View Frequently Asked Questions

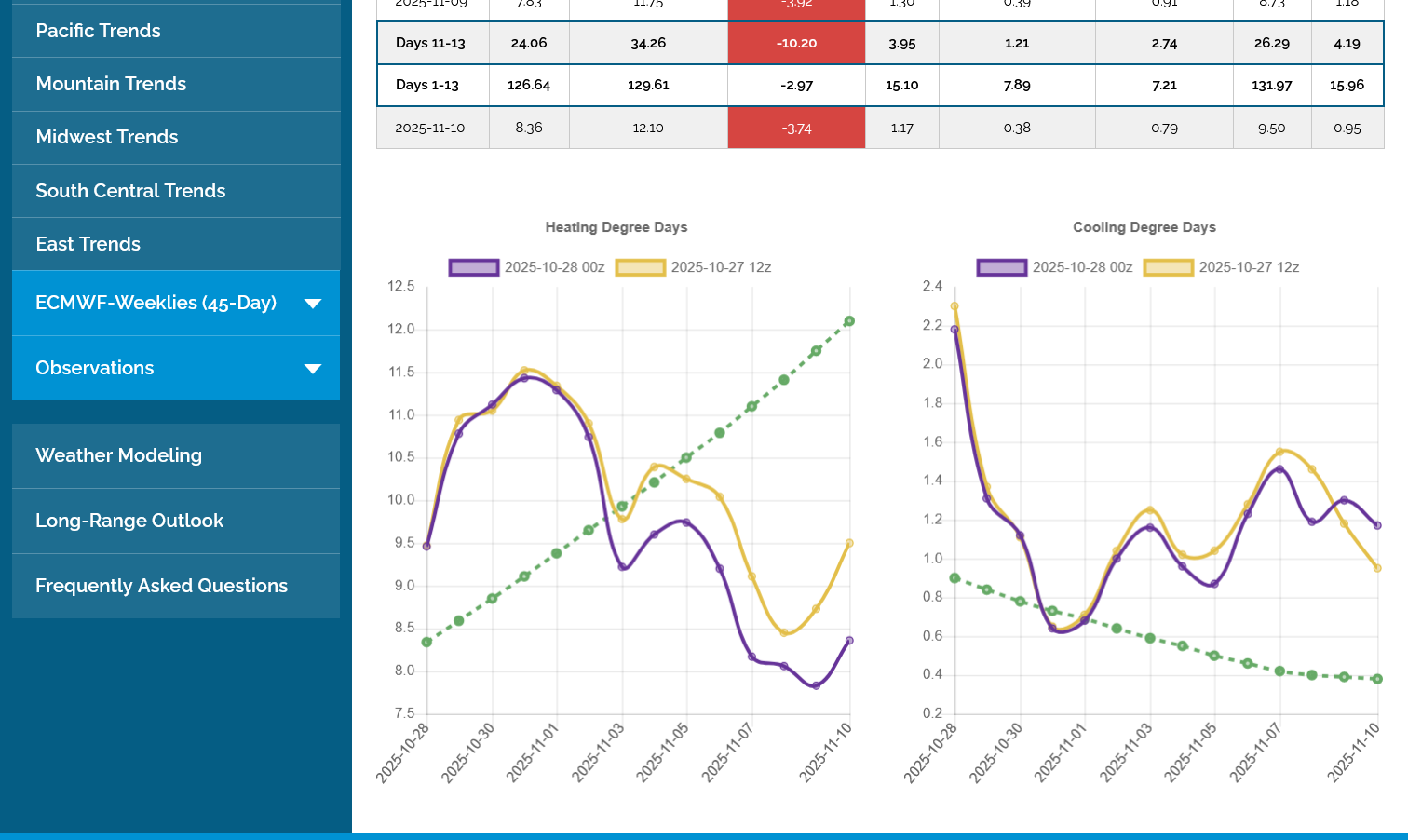pyautogui.click(x=161, y=586)
